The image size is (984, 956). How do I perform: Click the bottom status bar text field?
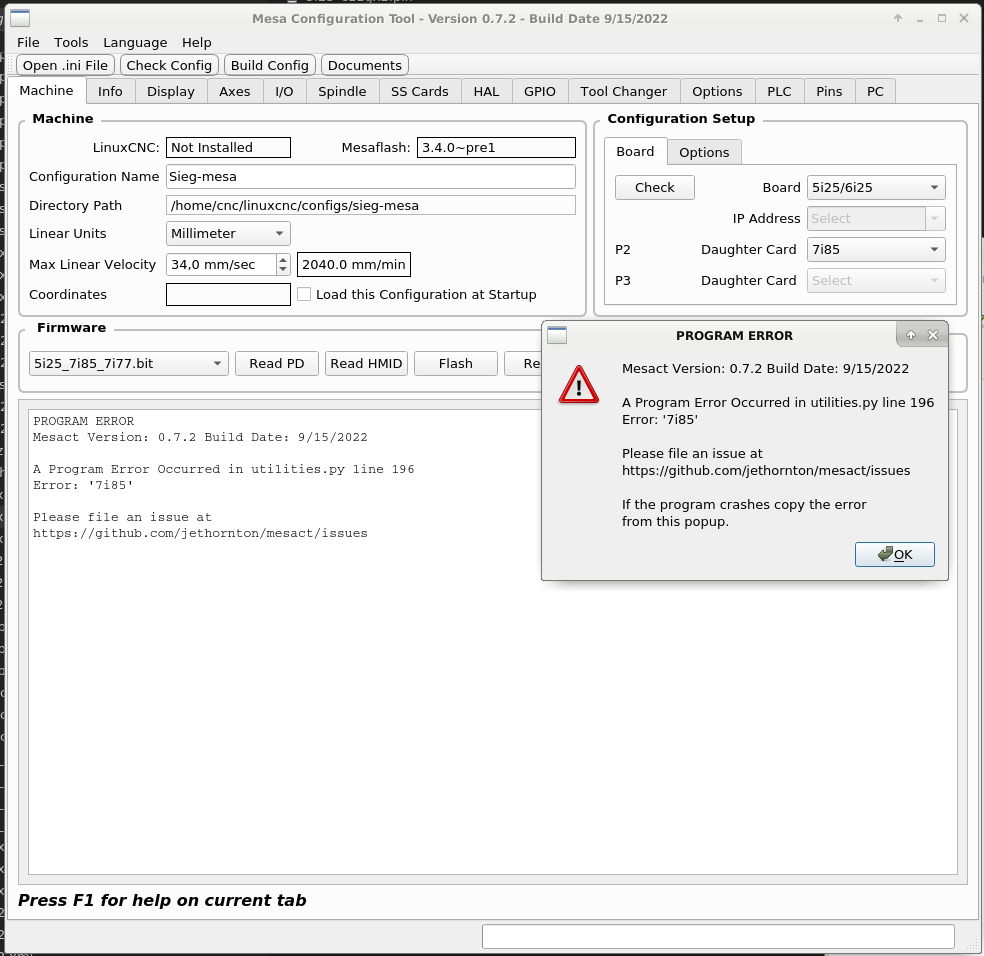(719, 937)
